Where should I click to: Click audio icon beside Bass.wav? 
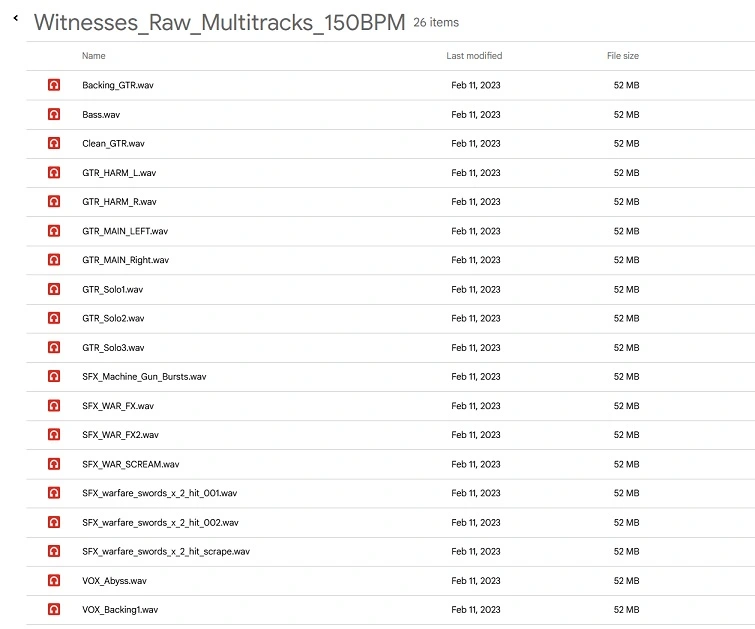coord(54,115)
